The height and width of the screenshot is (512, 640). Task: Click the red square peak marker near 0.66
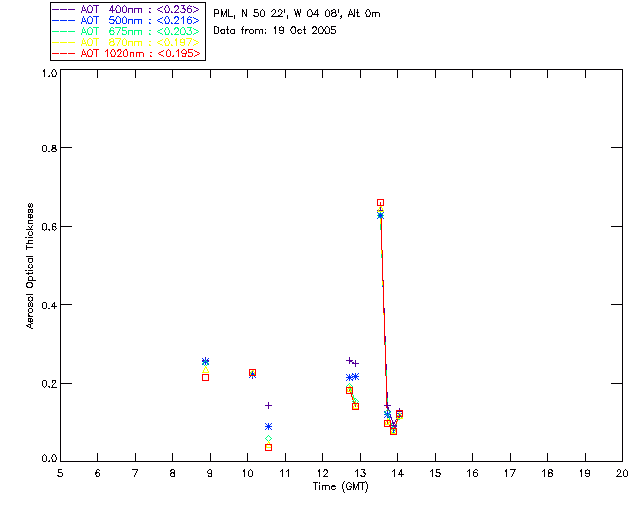point(380,203)
